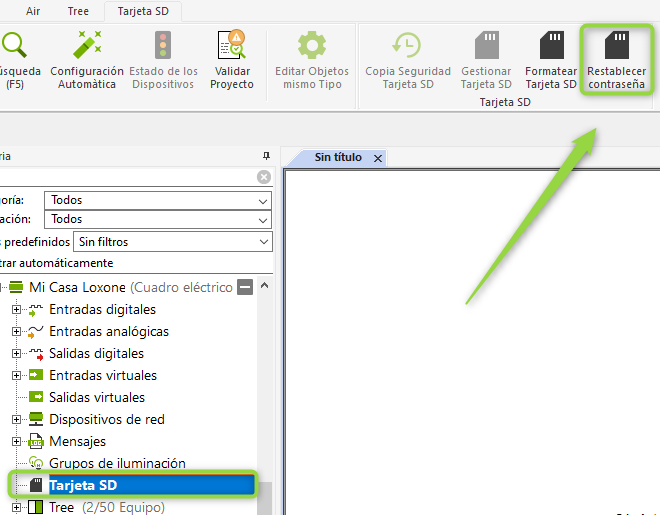Select Grupos de iluminación tree item
Viewport: 660px width, 515px height.
117,463
